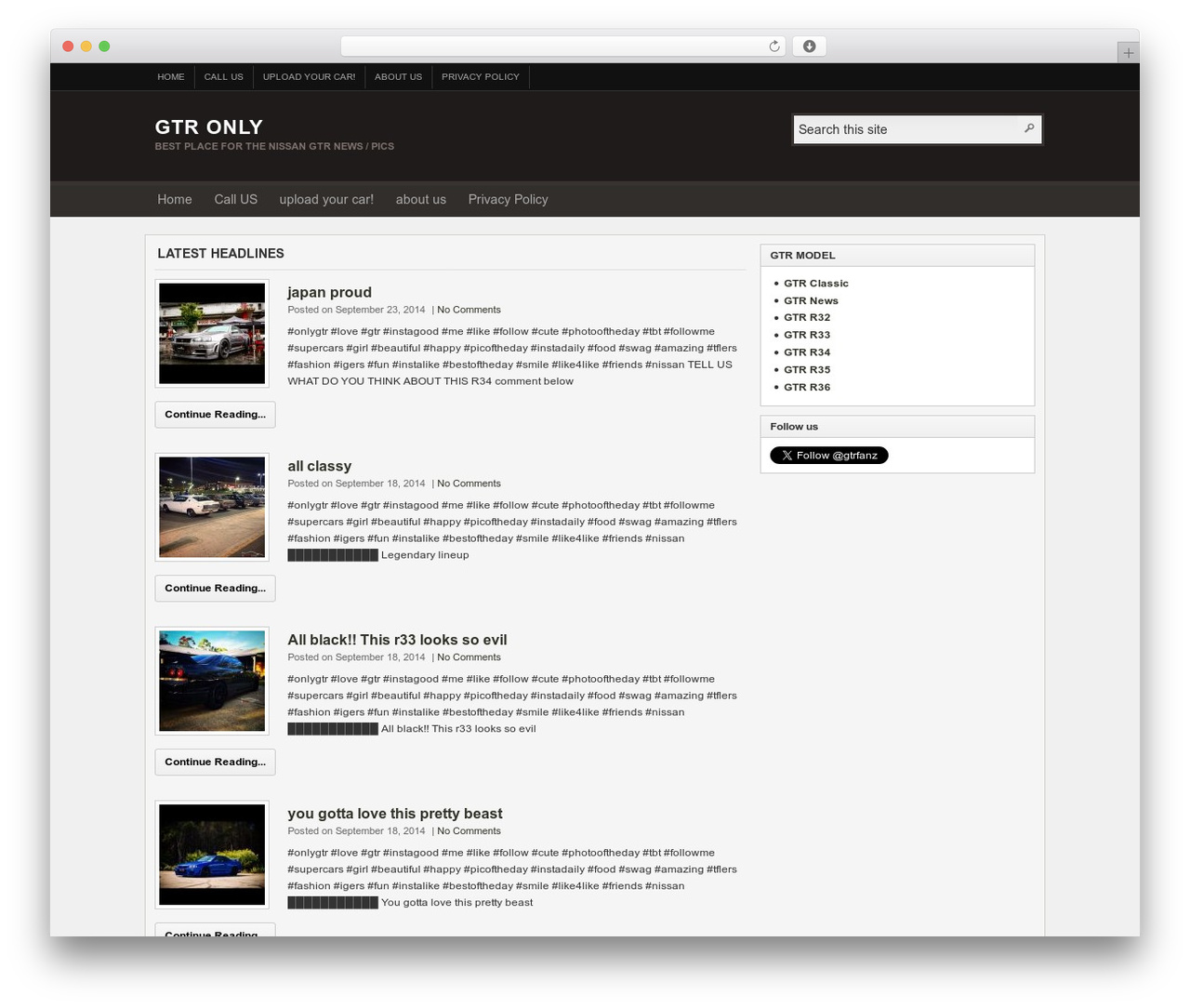Click the search magnifier icon

(x=1029, y=128)
